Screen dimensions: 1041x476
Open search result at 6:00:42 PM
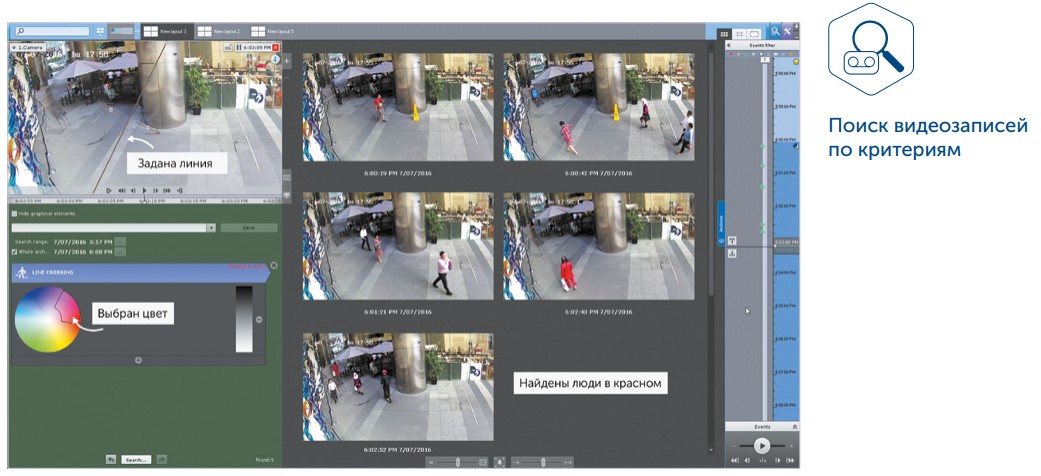(599, 107)
